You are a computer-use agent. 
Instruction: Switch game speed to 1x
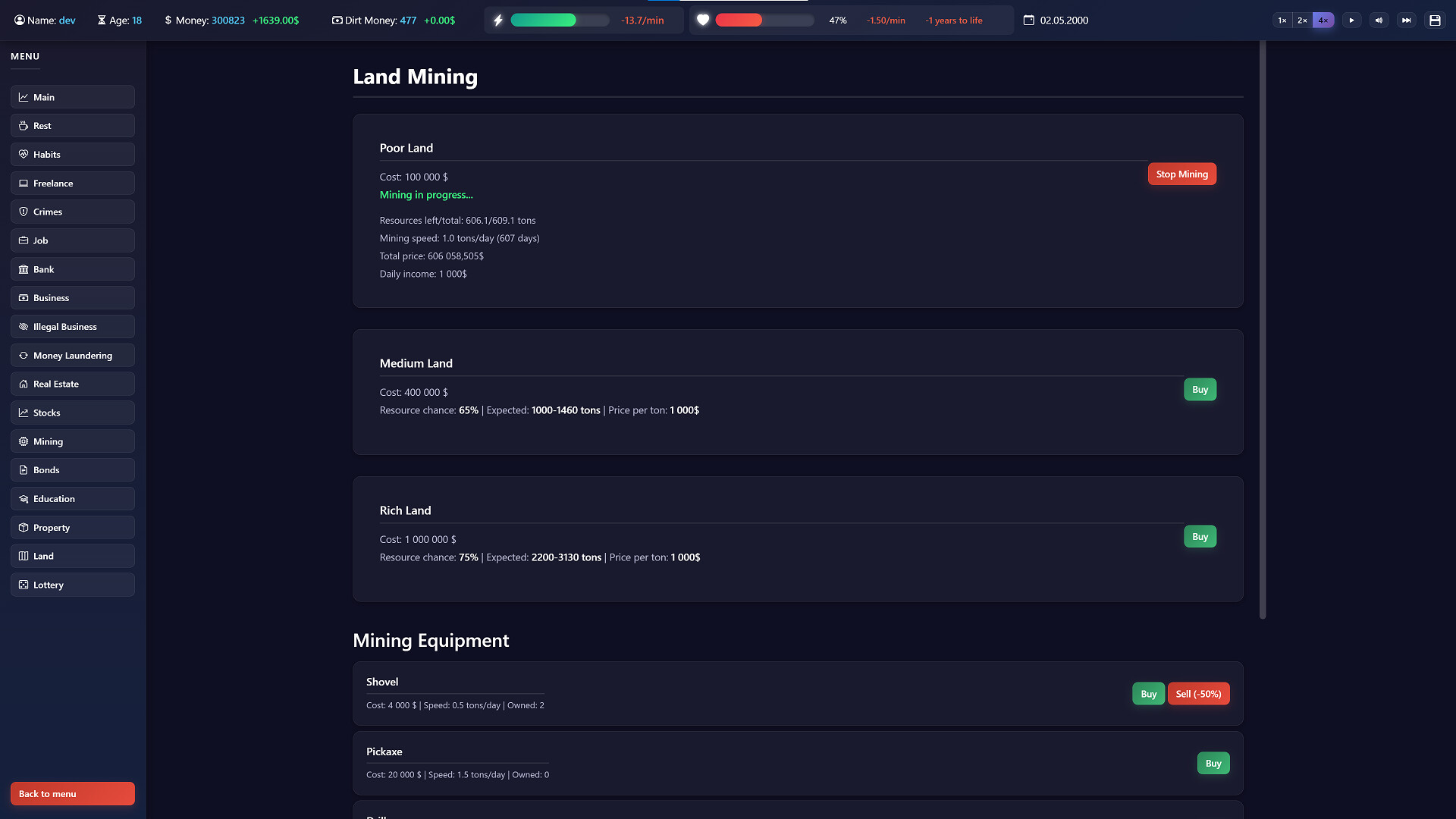1282,20
